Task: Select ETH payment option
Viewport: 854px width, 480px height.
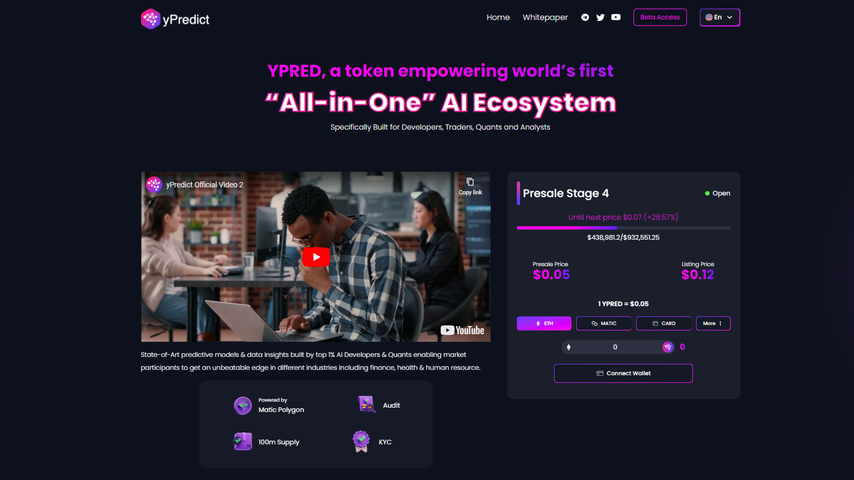Action: pos(544,324)
